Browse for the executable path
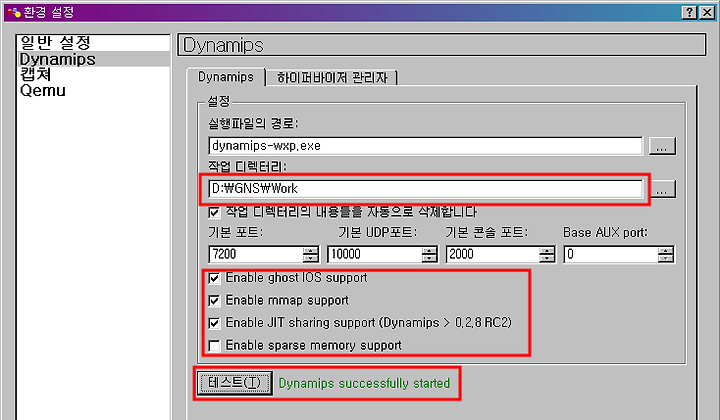The height and width of the screenshot is (420, 720). [662, 146]
